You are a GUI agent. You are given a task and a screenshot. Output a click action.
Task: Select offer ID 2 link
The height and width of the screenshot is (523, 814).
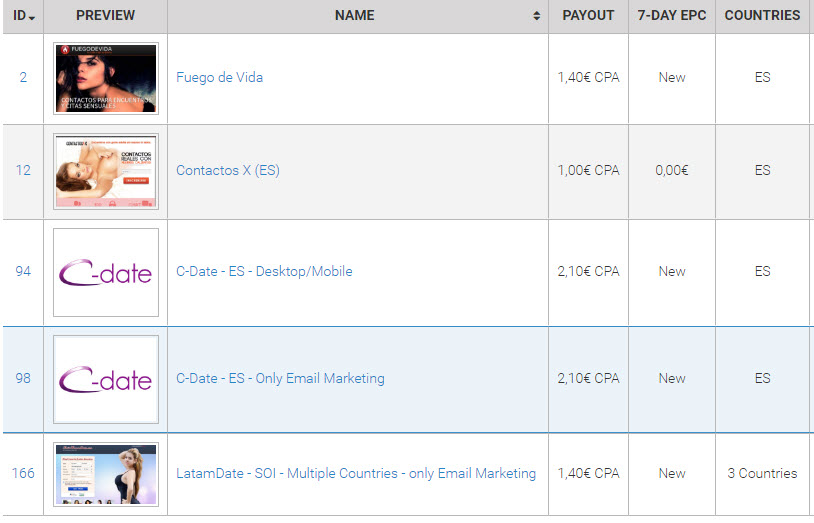coord(23,77)
